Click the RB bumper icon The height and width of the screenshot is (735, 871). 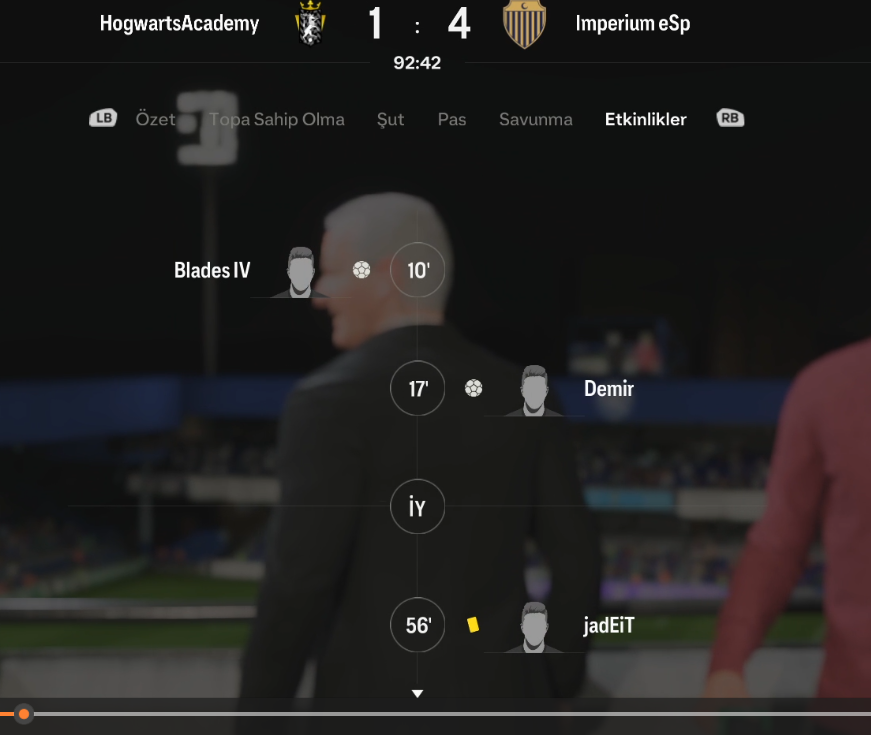[730, 118]
